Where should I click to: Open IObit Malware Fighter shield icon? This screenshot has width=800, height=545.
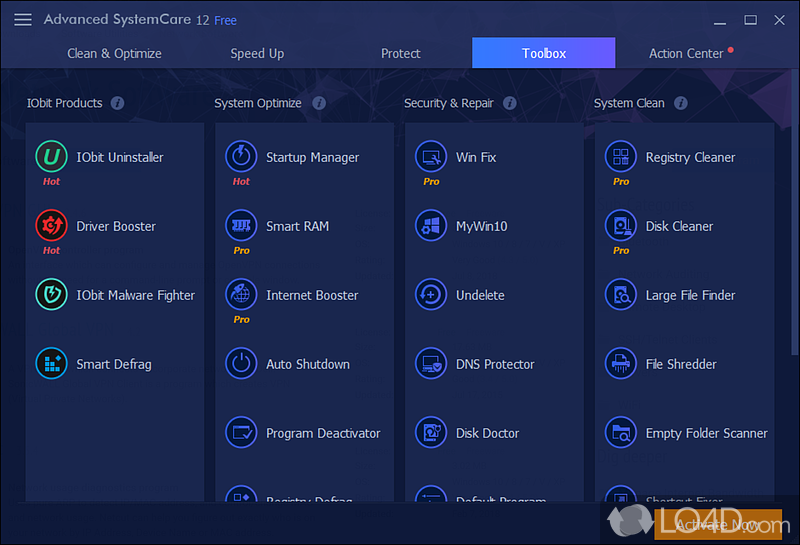[51, 295]
